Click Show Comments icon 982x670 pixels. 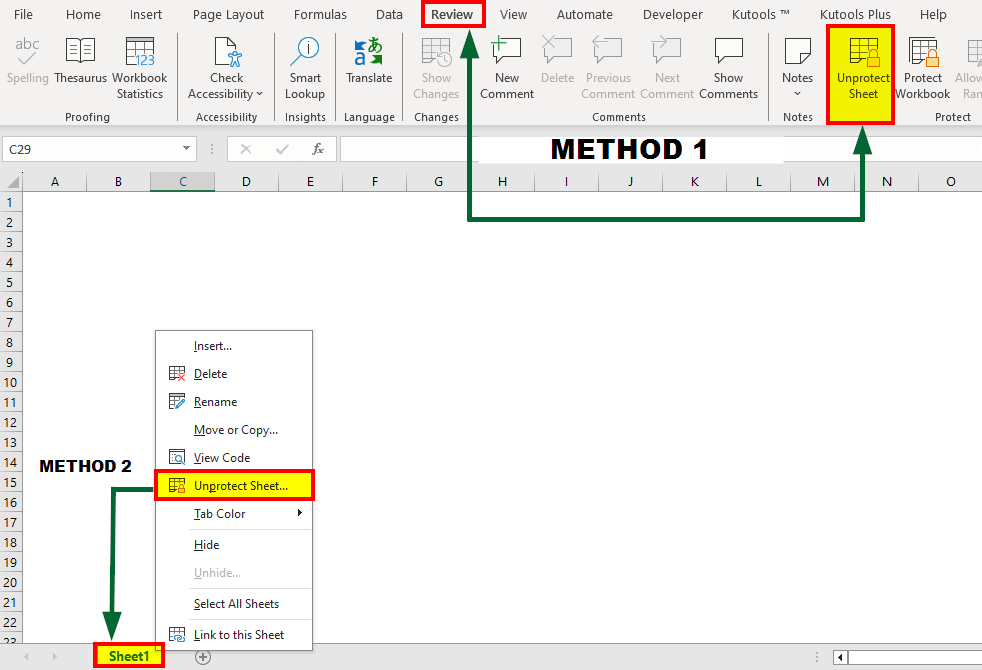pos(728,51)
